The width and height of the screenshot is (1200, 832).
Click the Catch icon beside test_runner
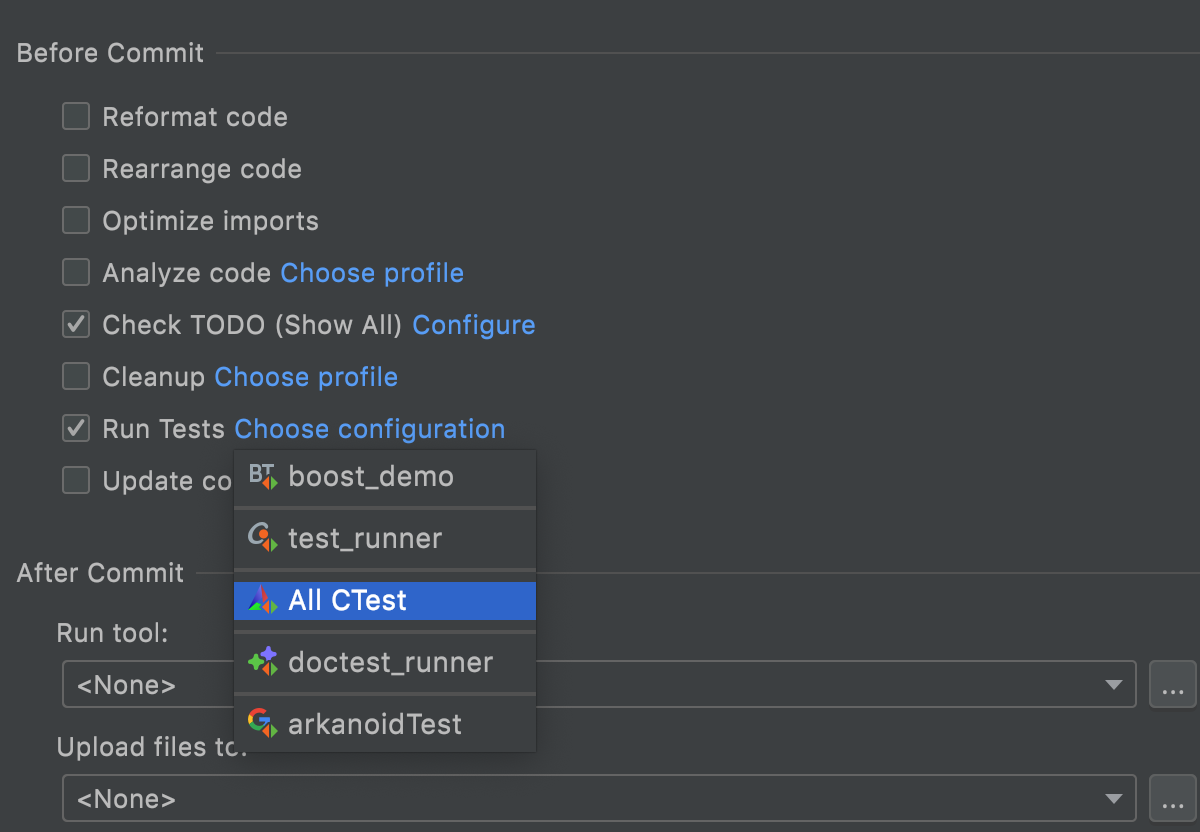point(262,539)
